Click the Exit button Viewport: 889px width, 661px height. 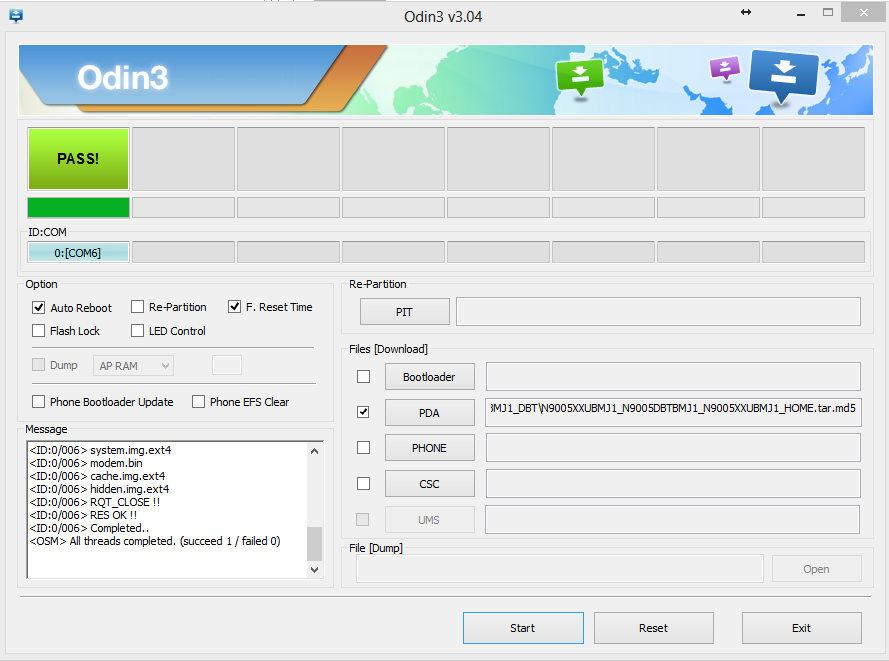(802, 628)
